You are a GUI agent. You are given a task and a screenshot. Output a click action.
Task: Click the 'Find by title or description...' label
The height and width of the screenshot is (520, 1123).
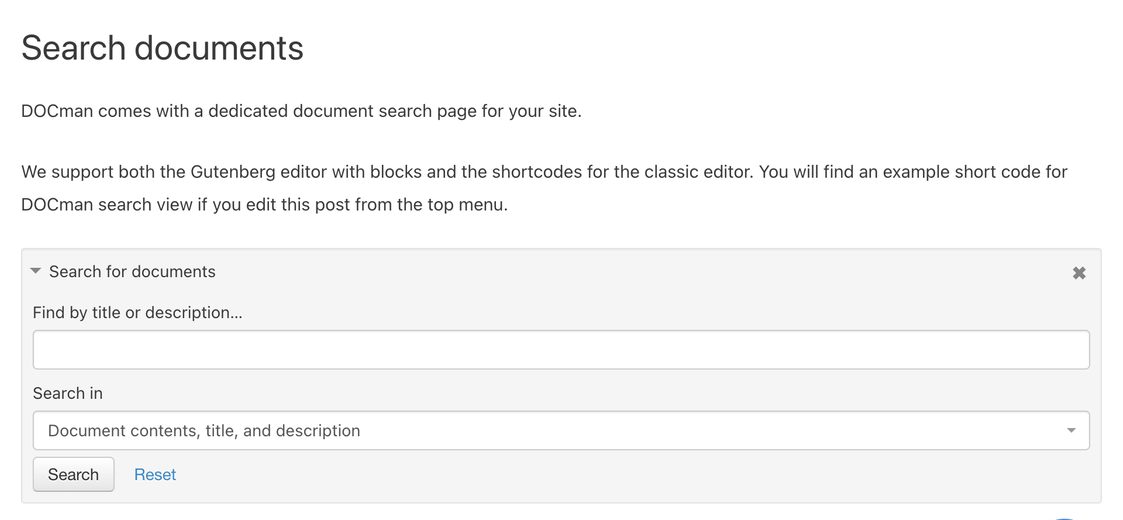coord(138,312)
